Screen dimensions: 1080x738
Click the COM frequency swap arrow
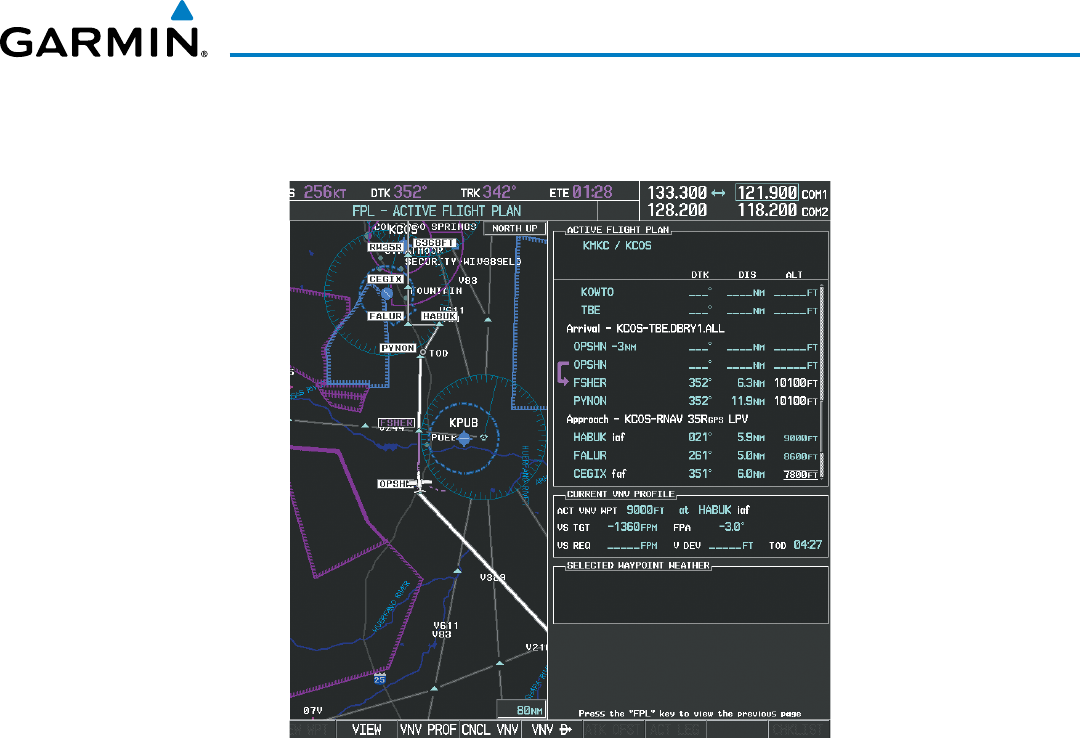pos(717,192)
